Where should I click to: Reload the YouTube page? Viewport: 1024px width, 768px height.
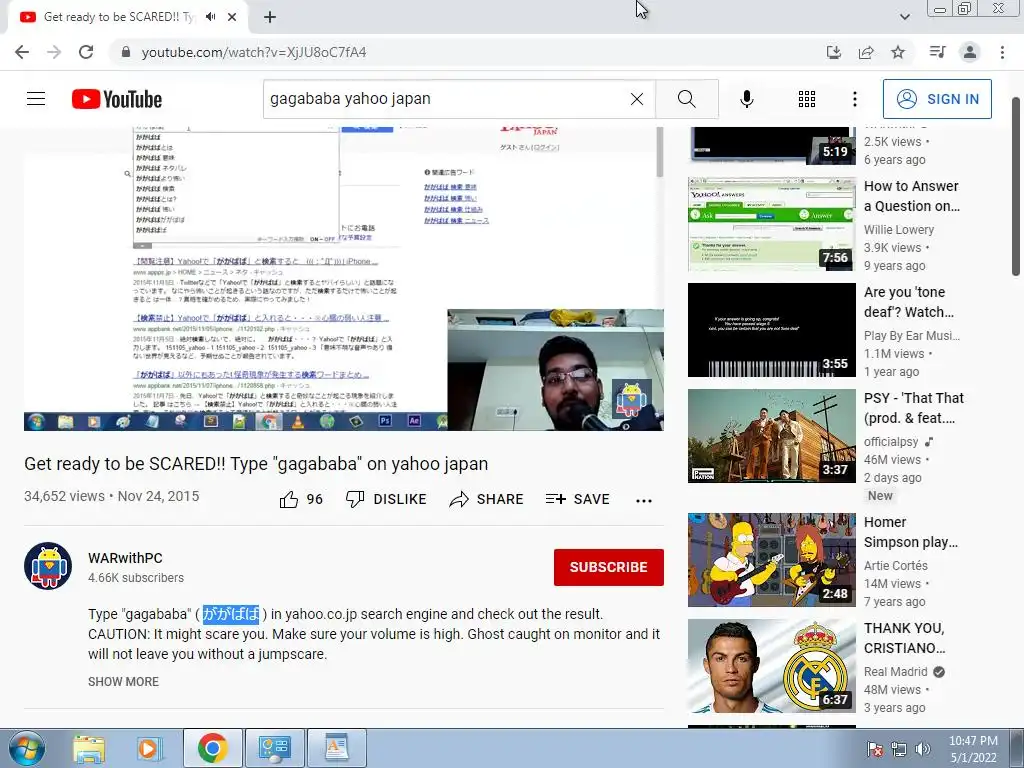[86, 52]
